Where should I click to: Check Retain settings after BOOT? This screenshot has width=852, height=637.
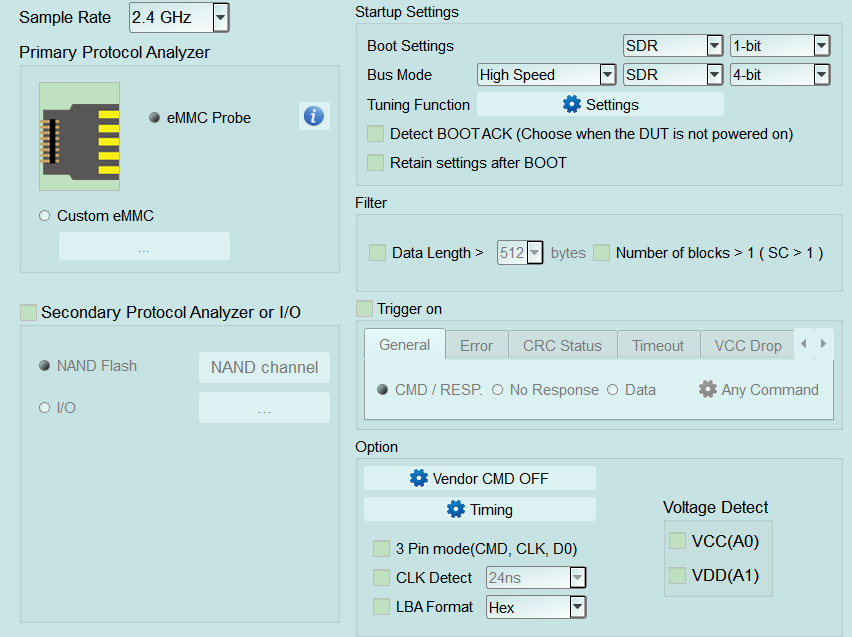375,163
